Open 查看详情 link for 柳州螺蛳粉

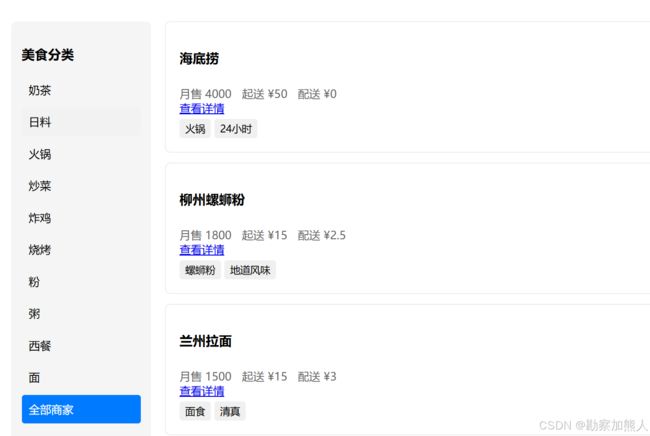(x=202, y=250)
